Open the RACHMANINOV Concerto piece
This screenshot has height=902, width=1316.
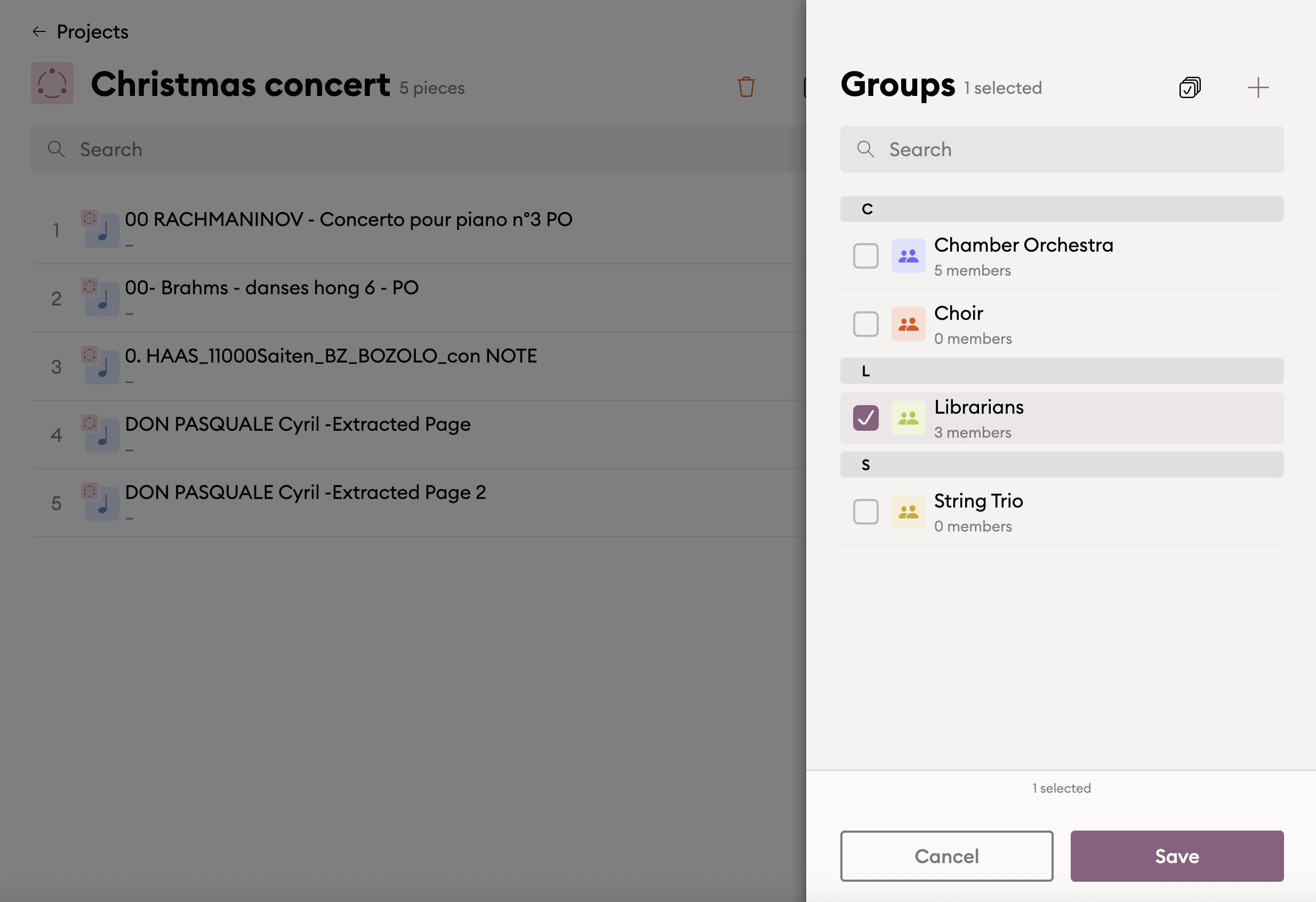(x=348, y=220)
